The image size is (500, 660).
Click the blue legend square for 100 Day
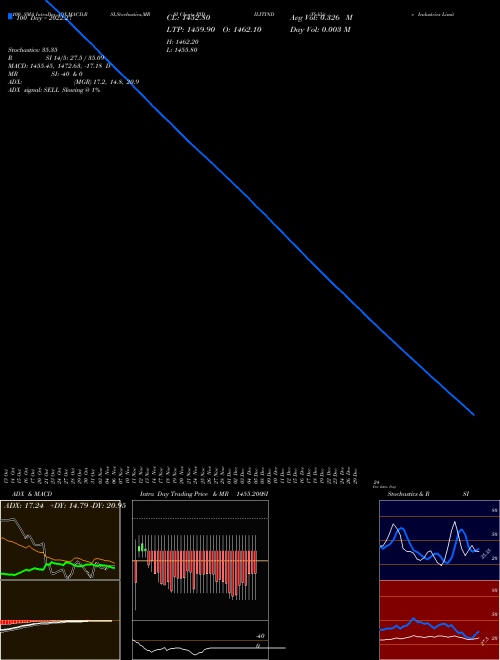[10, 16]
